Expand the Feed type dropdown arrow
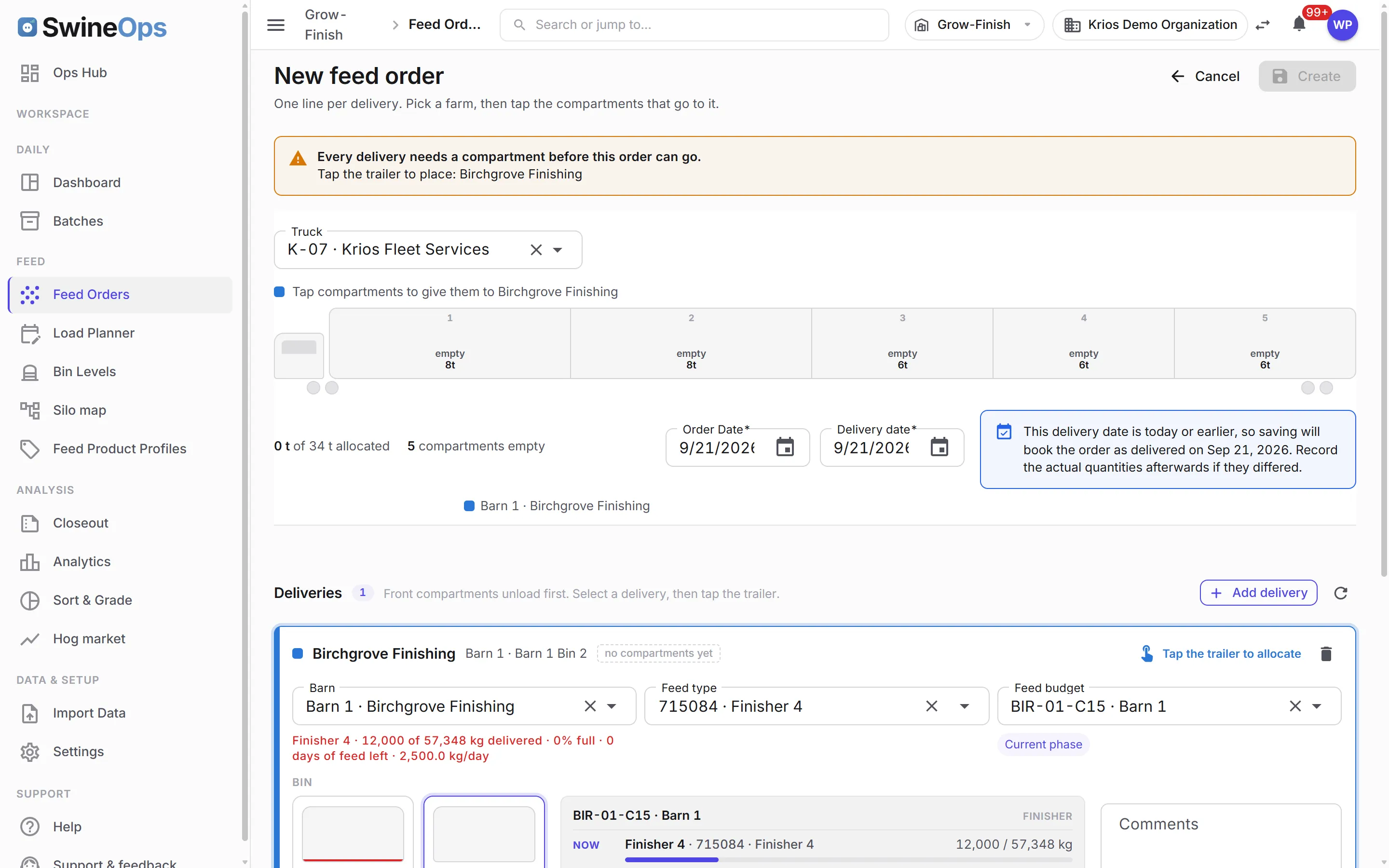 [964, 706]
